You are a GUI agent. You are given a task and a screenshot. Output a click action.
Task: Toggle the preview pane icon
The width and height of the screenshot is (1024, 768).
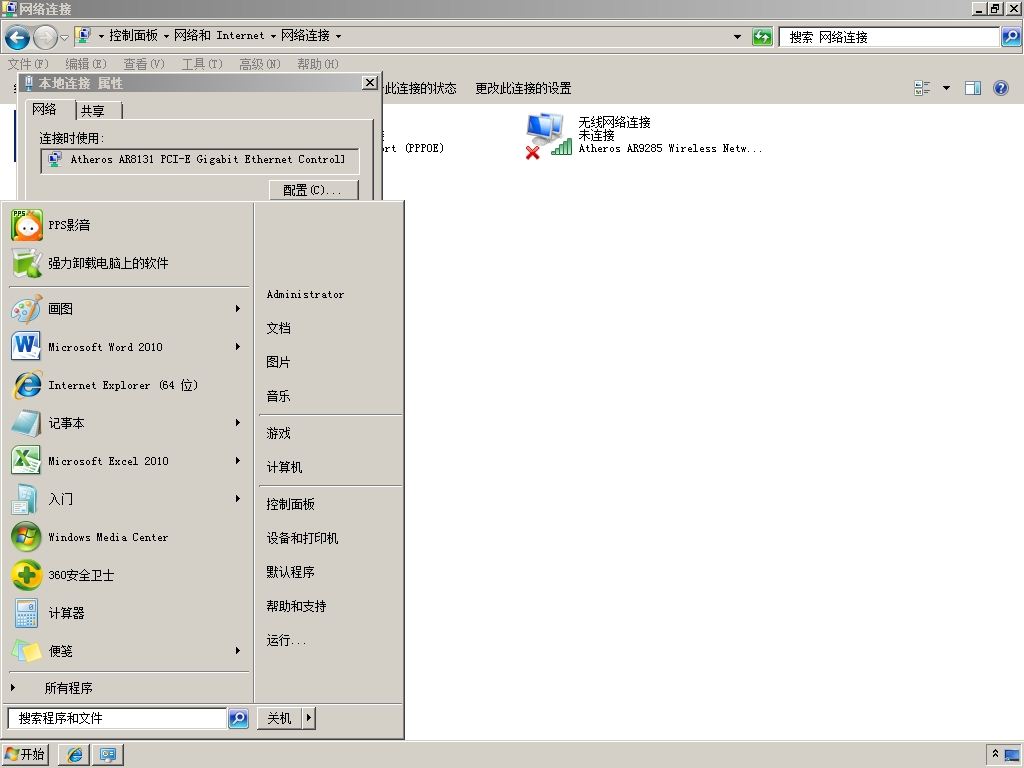972,88
